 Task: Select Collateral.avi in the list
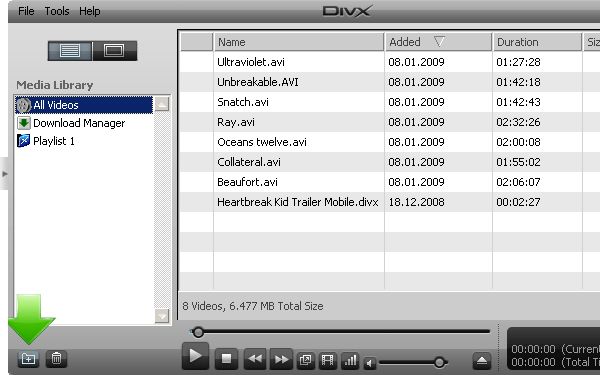click(x=249, y=162)
